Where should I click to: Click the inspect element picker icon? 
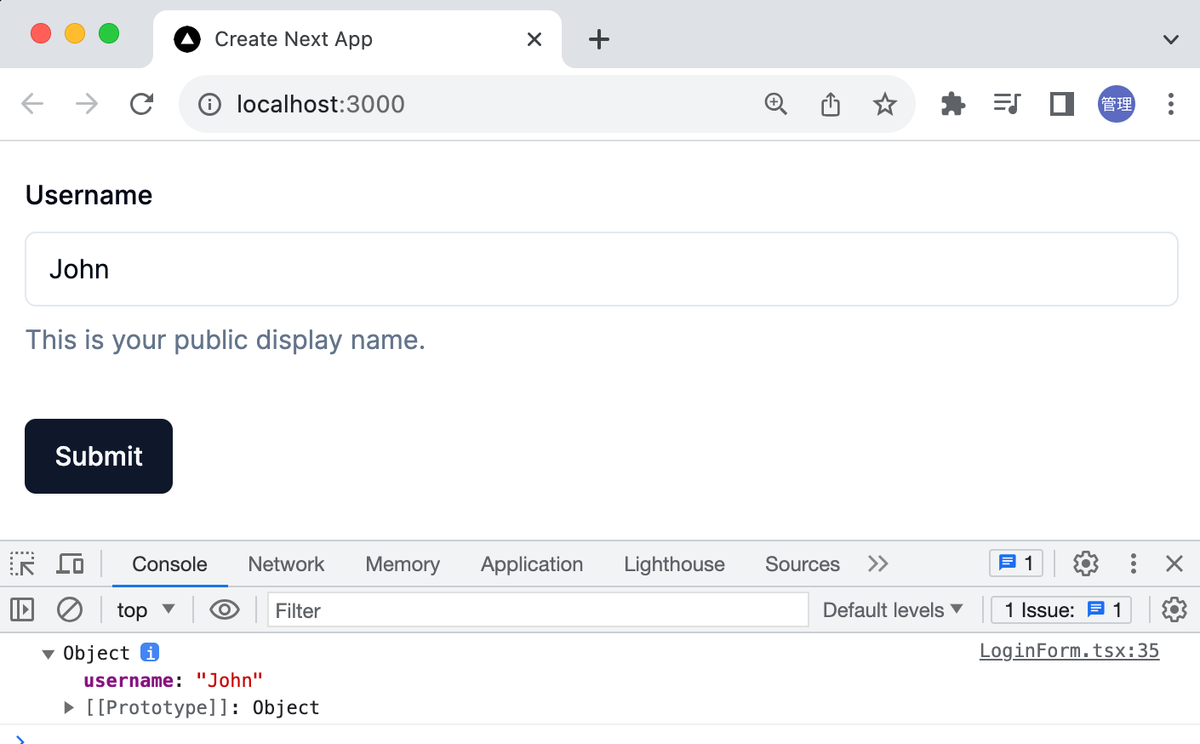(22, 564)
